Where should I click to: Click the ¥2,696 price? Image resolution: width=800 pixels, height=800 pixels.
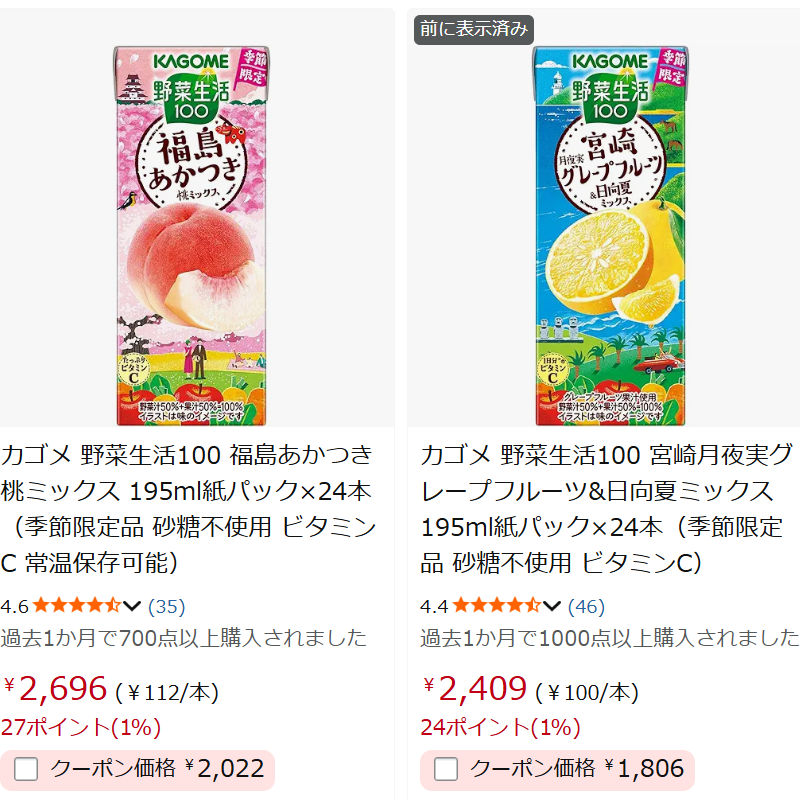point(55,688)
